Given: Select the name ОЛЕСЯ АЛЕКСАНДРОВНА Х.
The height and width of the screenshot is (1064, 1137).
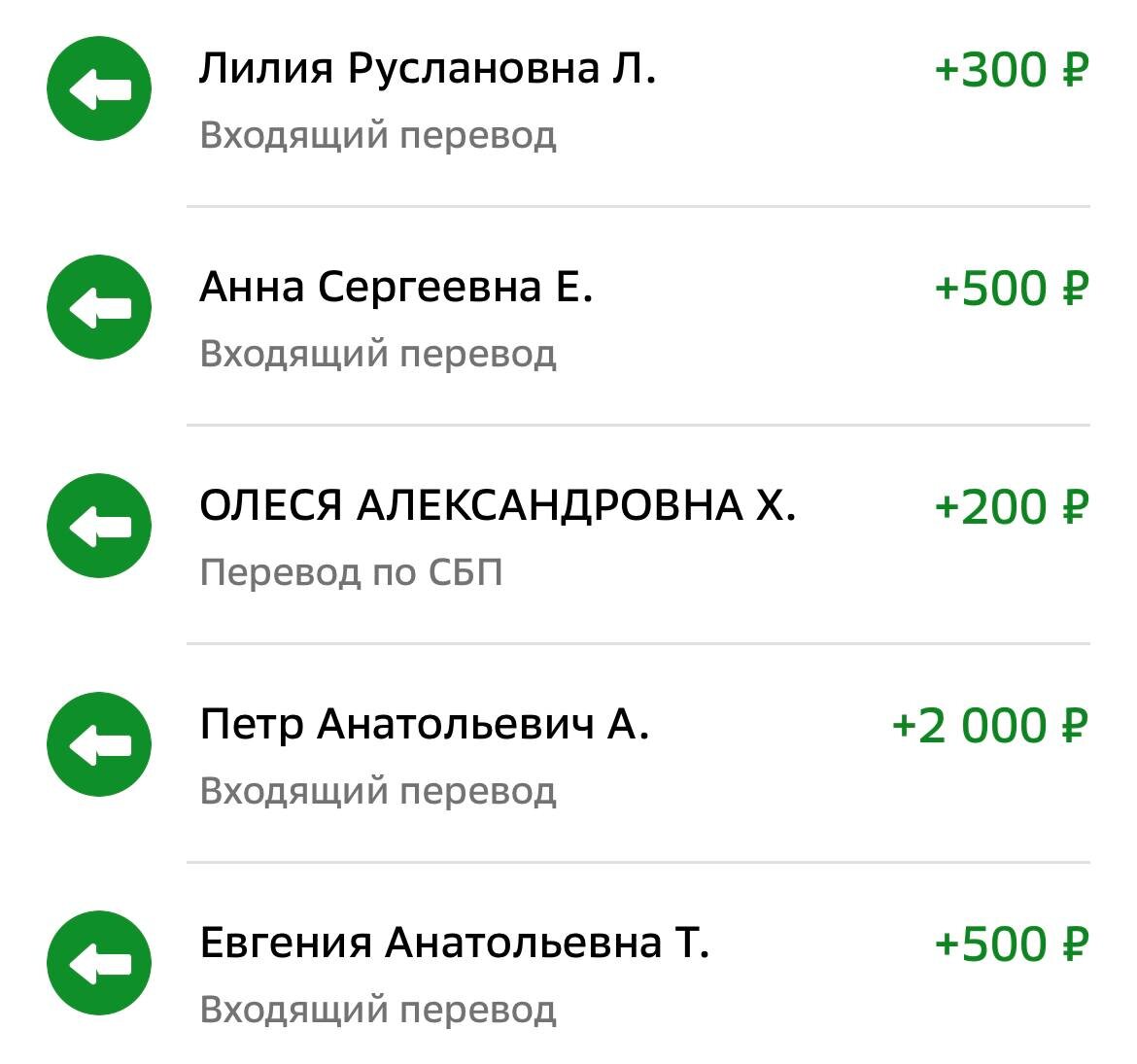Looking at the screenshot, I should click(500, 502).
